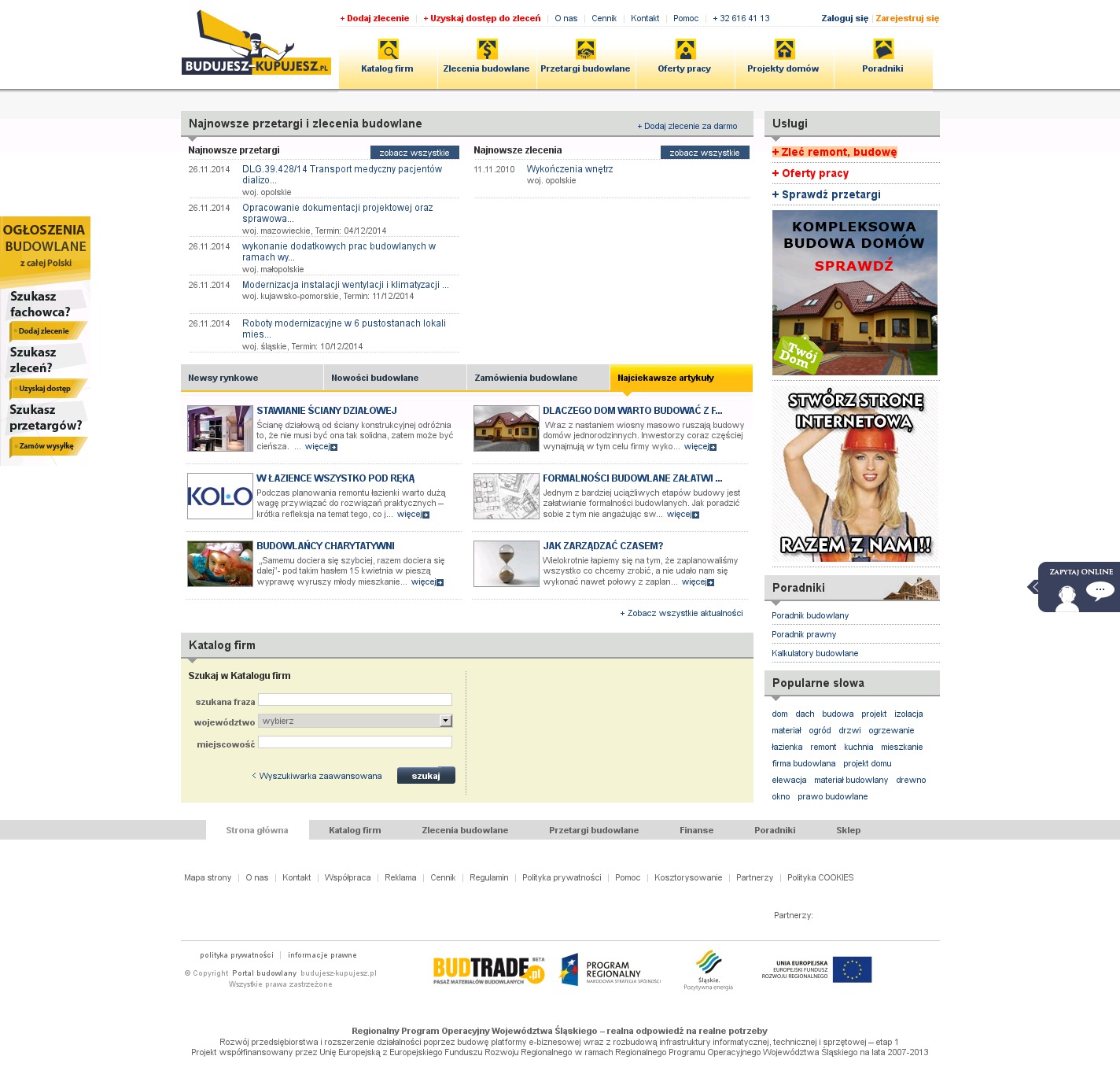Viewport: 1120px width, 1078px height.
Task: Open article Stawianie ściany działowej title
Action: 326,411
